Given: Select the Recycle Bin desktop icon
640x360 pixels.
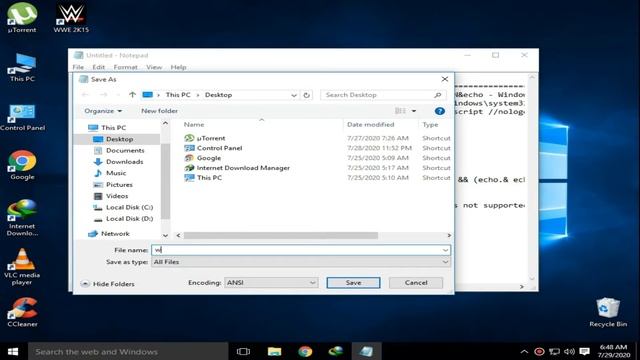Looking at the screenshot, I should click(608, 312).
